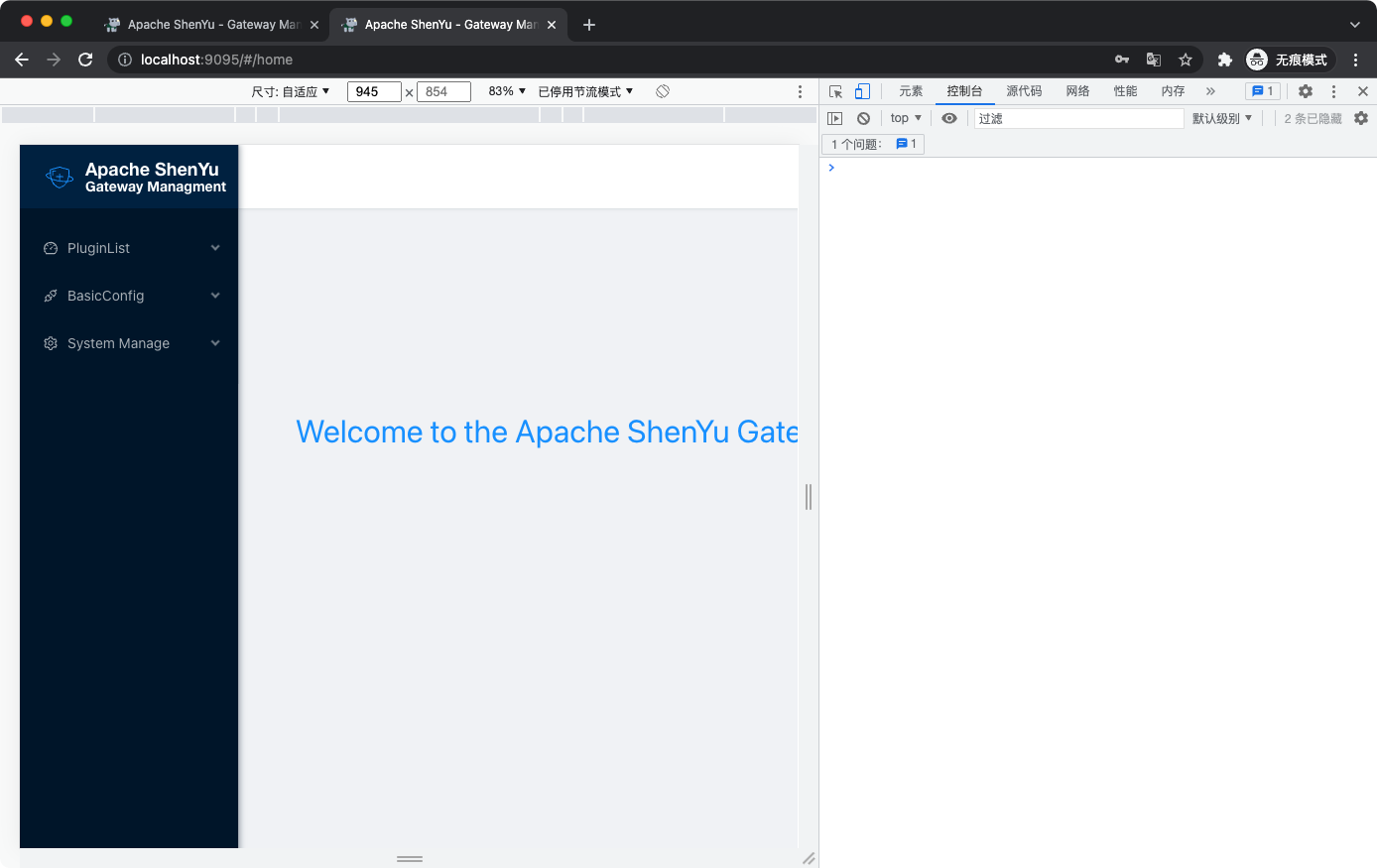Viewport: 1377px width, 868px height.
Task: Select the inspect element cursor icon
Action: (836, 90)
